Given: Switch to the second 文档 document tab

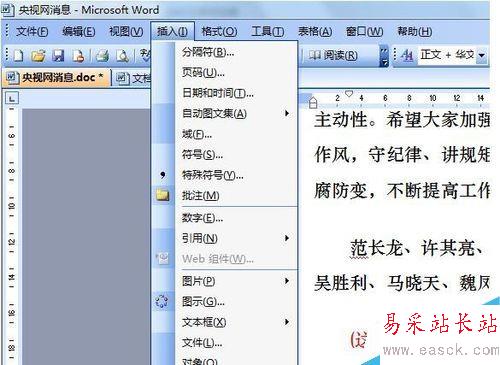Looking at the screenshot, I should tap(133, 78).
